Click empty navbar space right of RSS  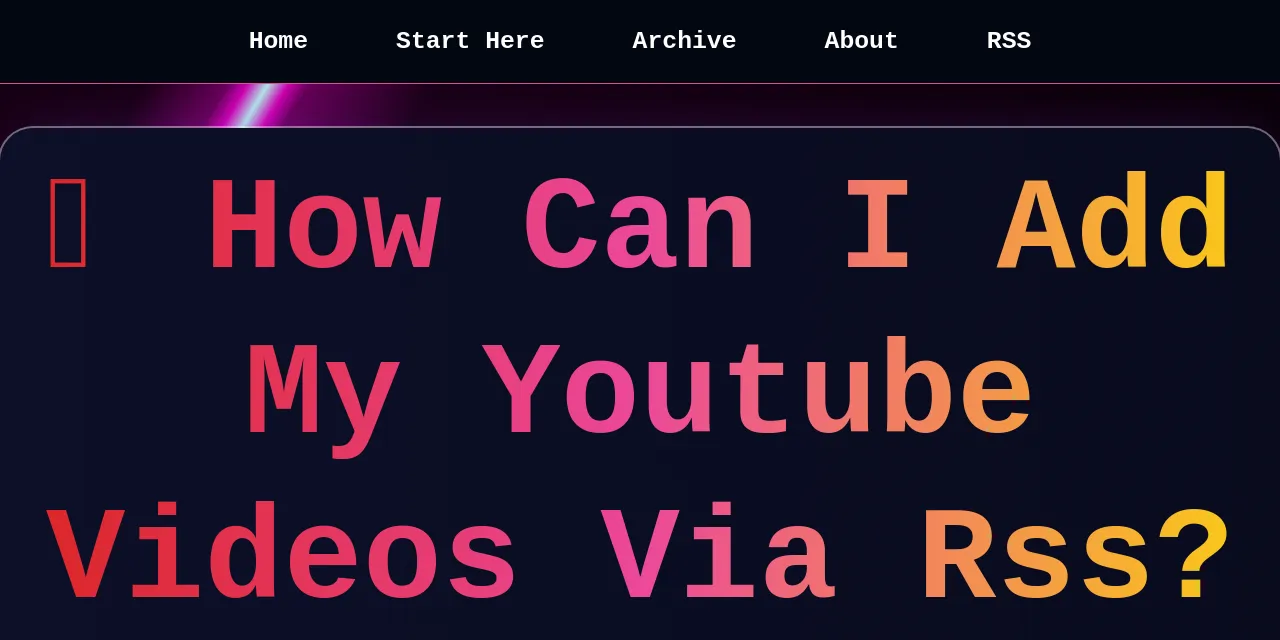pyautogui.click(x=1150, y=41)
